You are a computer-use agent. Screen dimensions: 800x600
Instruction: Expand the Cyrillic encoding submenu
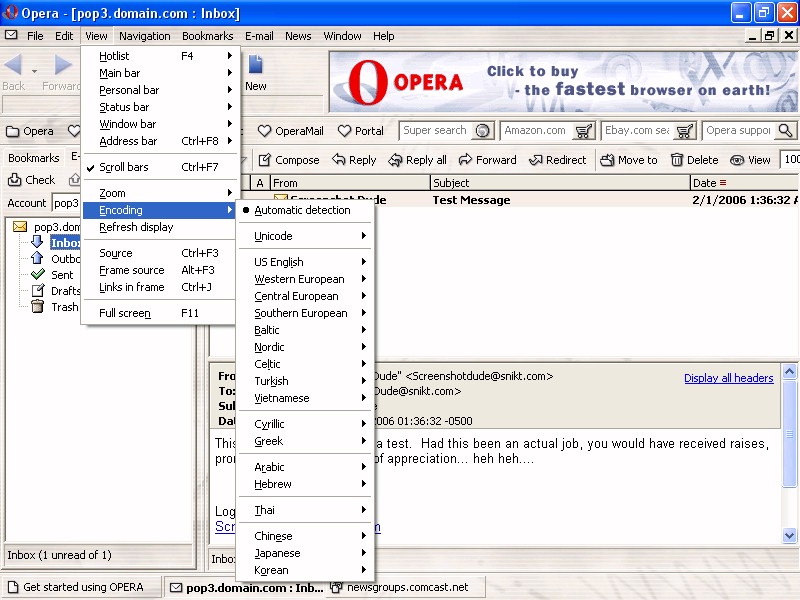pyautogui.click(x=305, y=424)
